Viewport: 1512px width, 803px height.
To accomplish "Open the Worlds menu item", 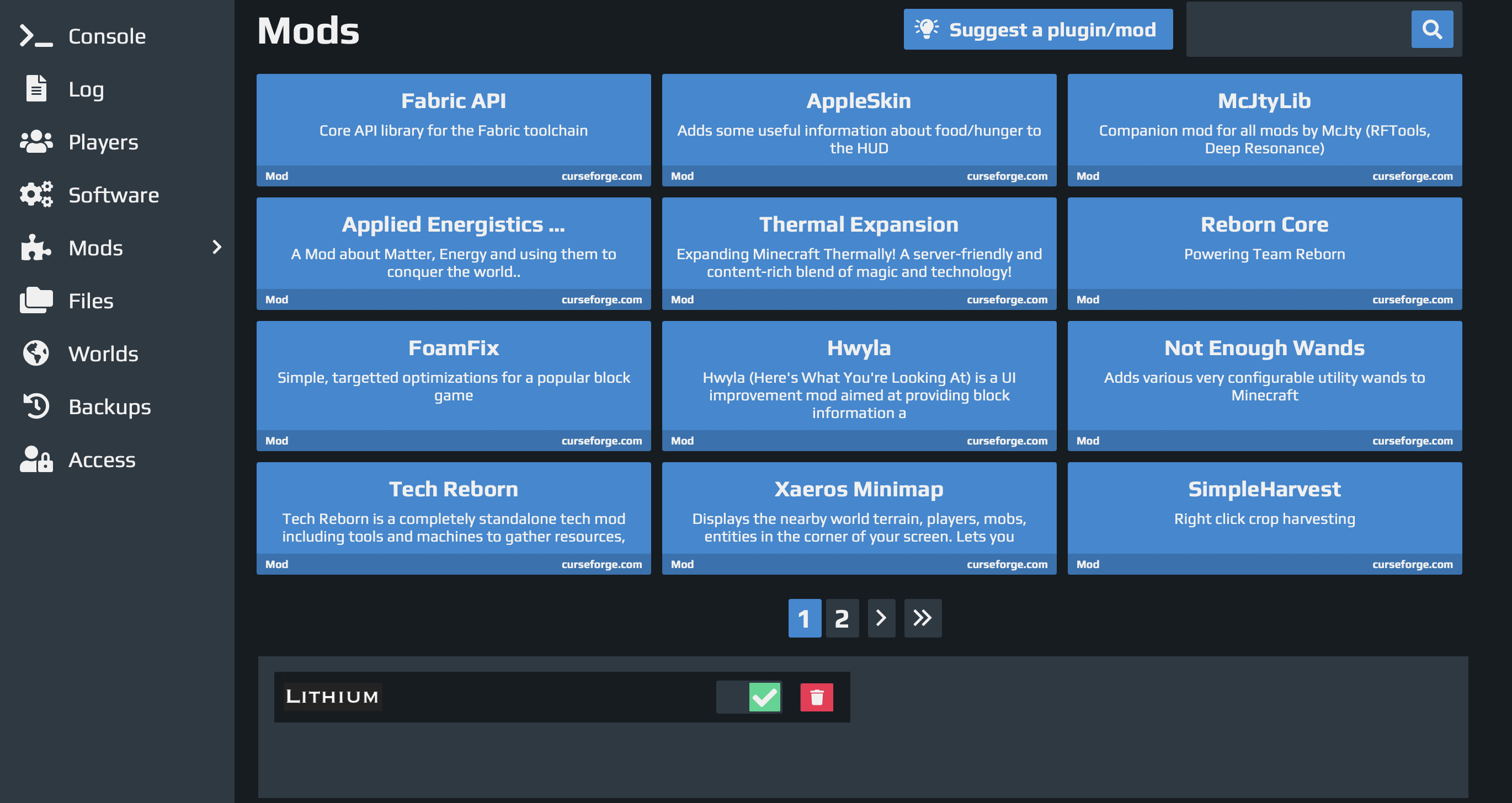I will click(x=118, y=353).
